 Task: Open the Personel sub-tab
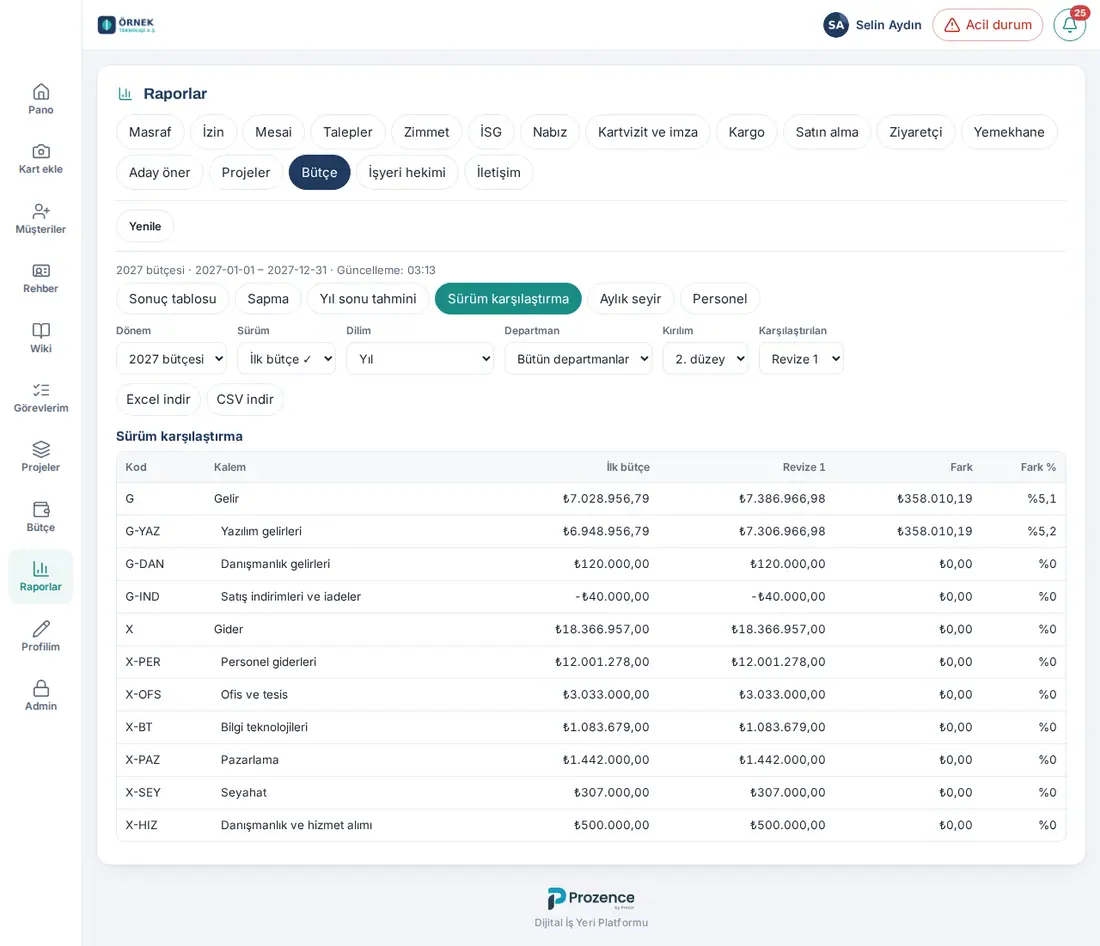(720, 299)
